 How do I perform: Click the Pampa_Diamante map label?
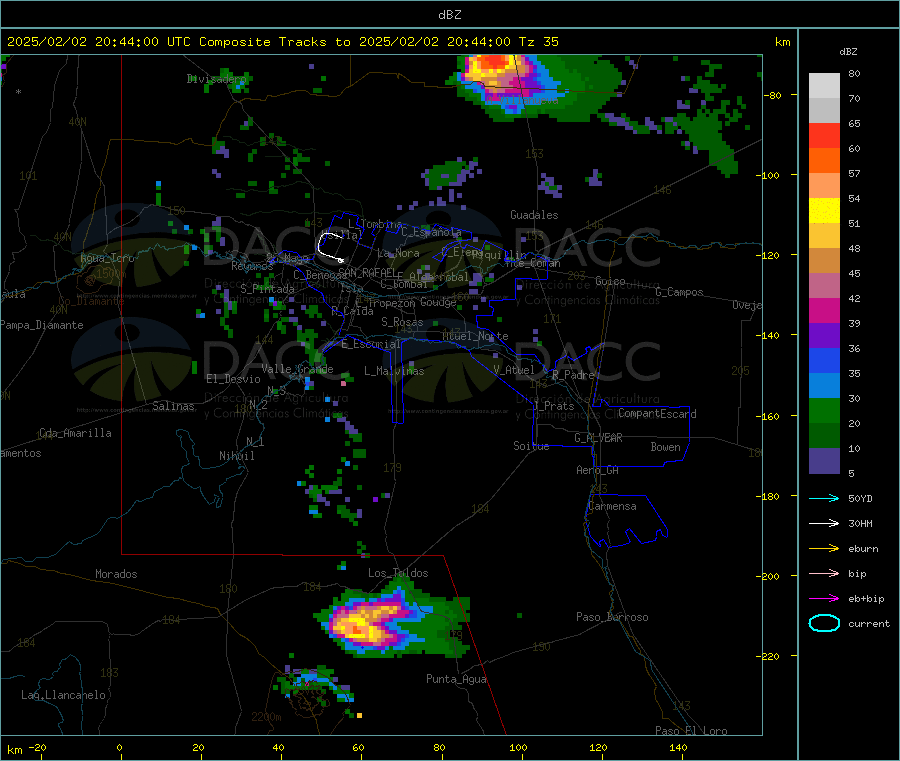click(x=42, y=325)
